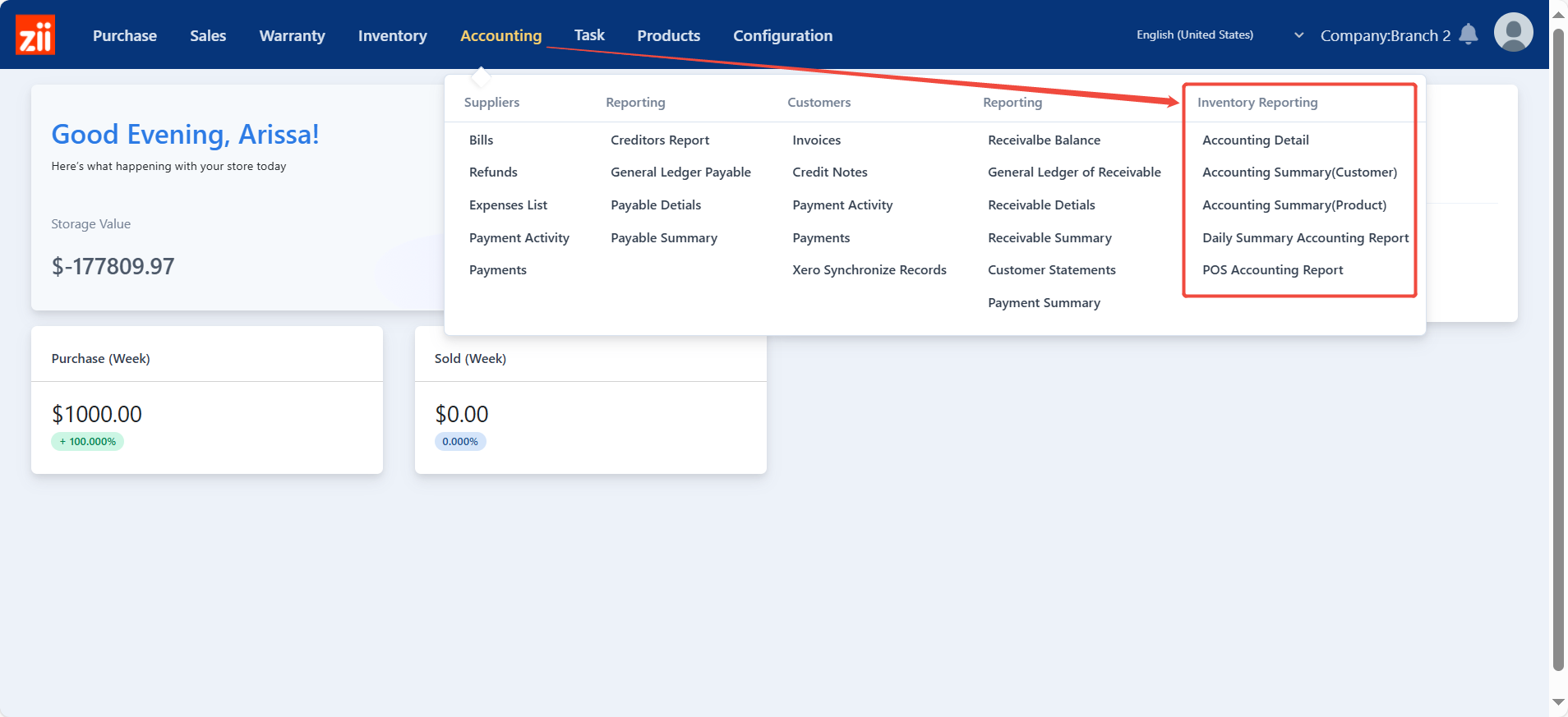Click the $1000.00 purchase amount
This screenshot has height=717, width=1568.
pyautogui.click(x=97, y=414)
